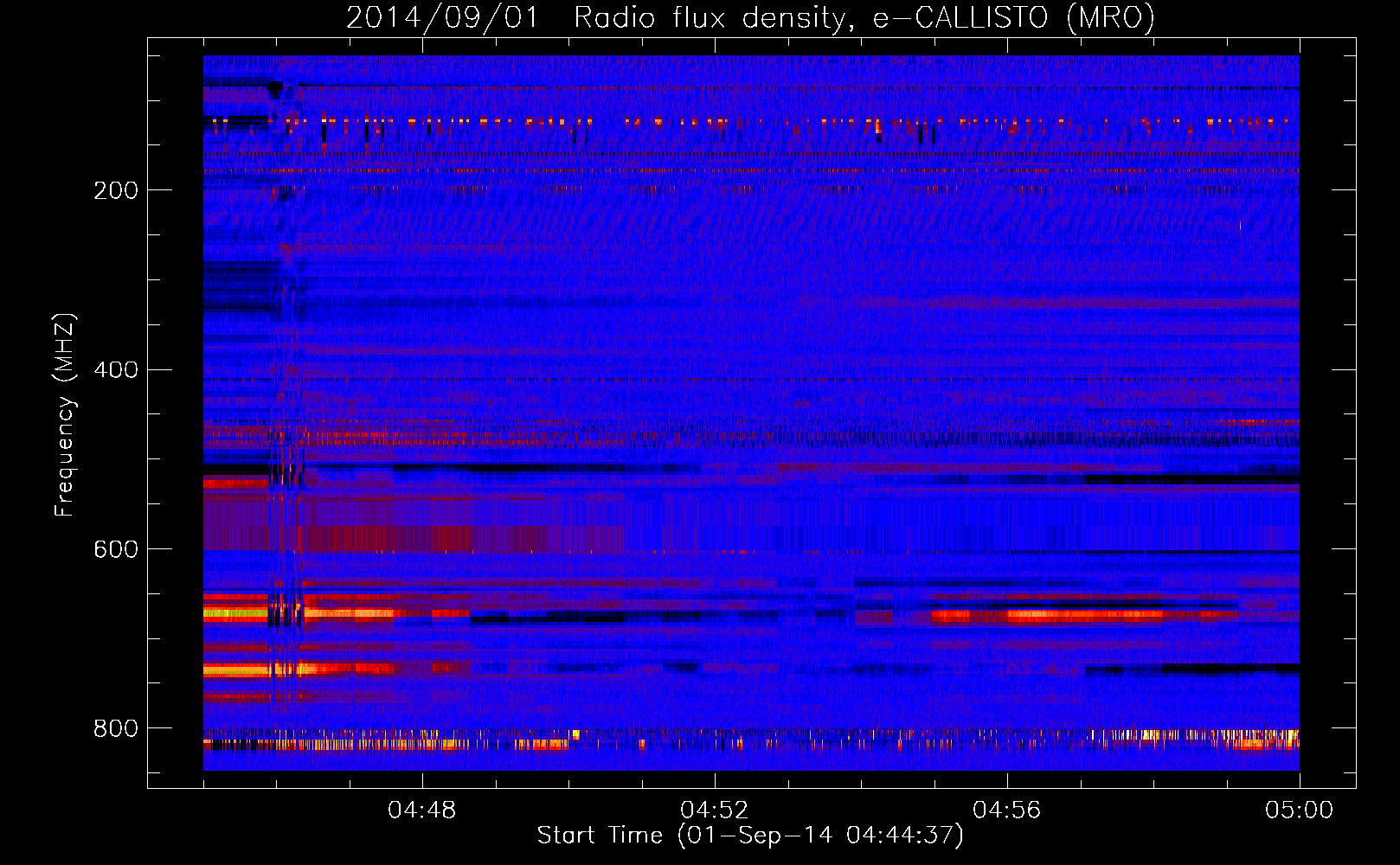The height and width of the screenshot is (865, 1400).
Task: Click the plot title "Radio flux density, e-CALLISTO (MRO)"
Action: click(864, 18)
